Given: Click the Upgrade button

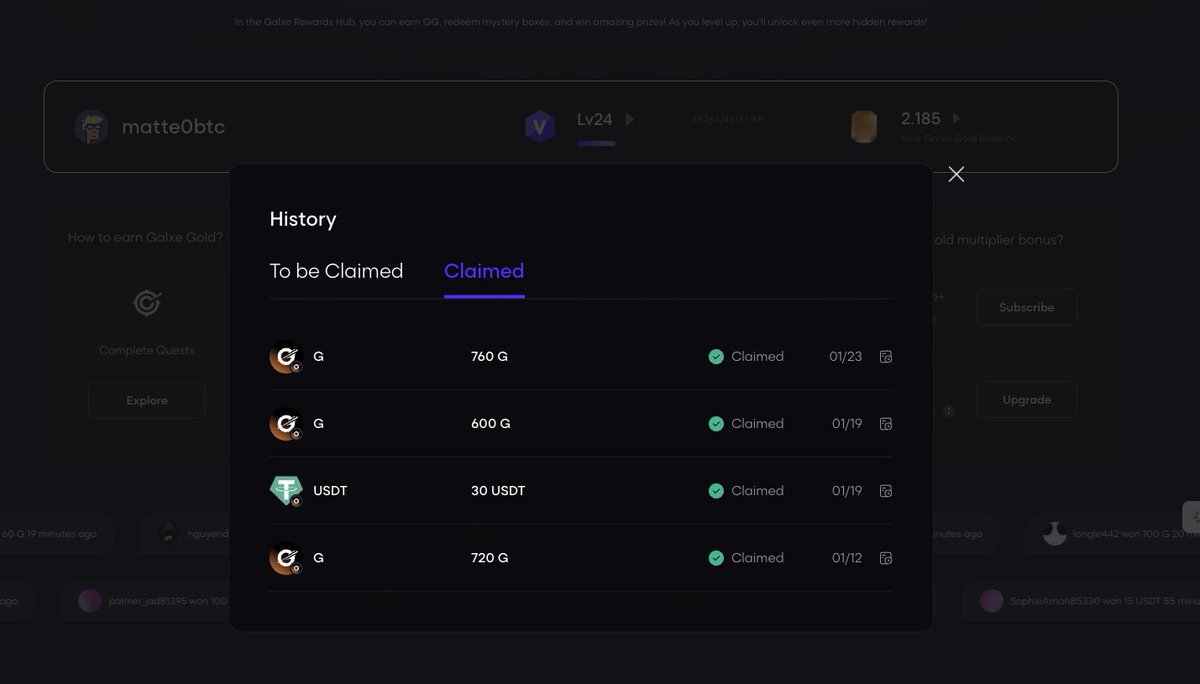Looking at the screenshot, I should click(x=1026, y=399).
